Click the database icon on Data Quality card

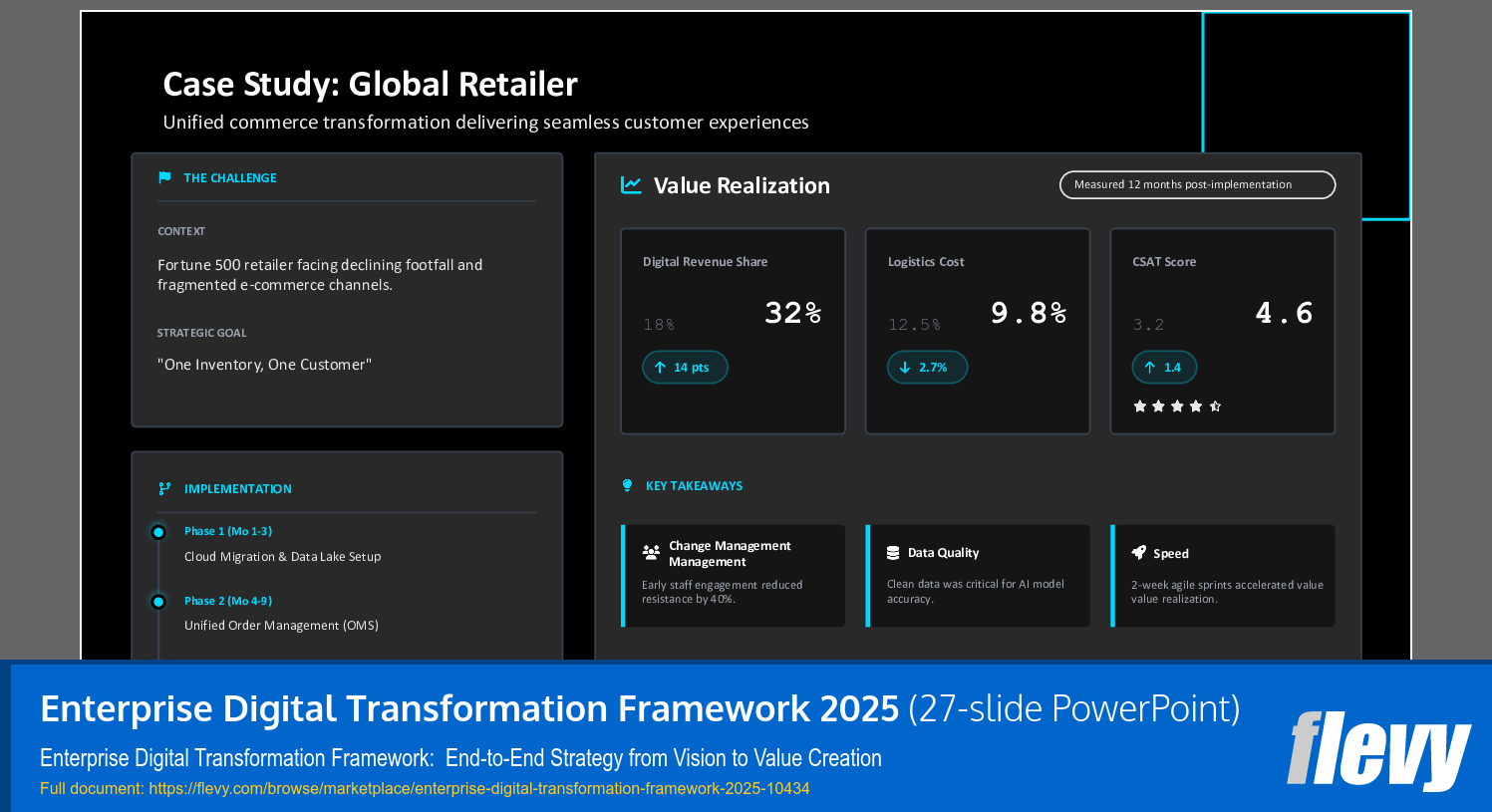click(892, 552)
